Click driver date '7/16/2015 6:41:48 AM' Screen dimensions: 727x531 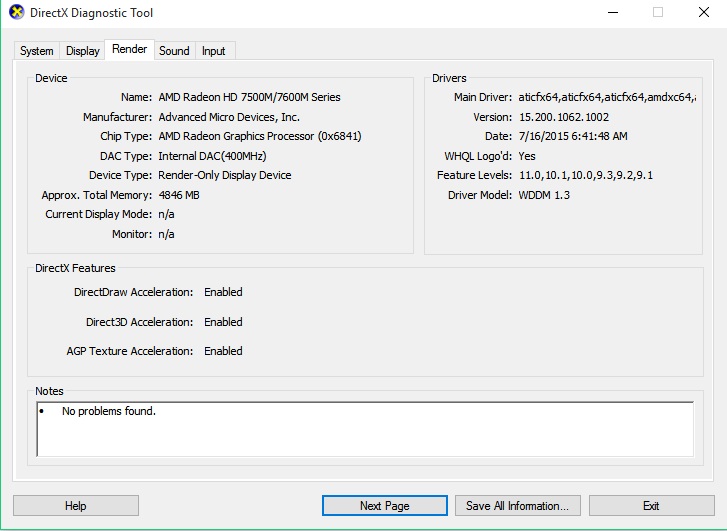pos(573,136)
